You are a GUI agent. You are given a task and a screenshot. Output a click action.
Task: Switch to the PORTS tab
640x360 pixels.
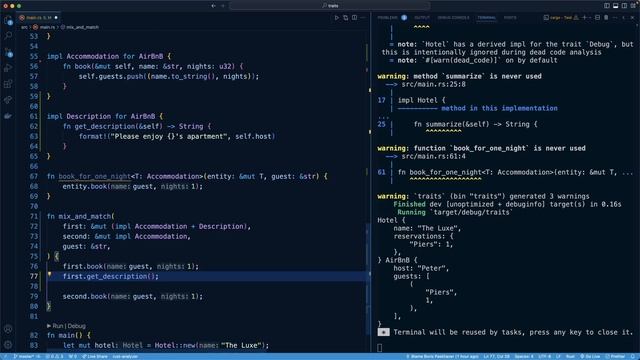pos(510,18)
